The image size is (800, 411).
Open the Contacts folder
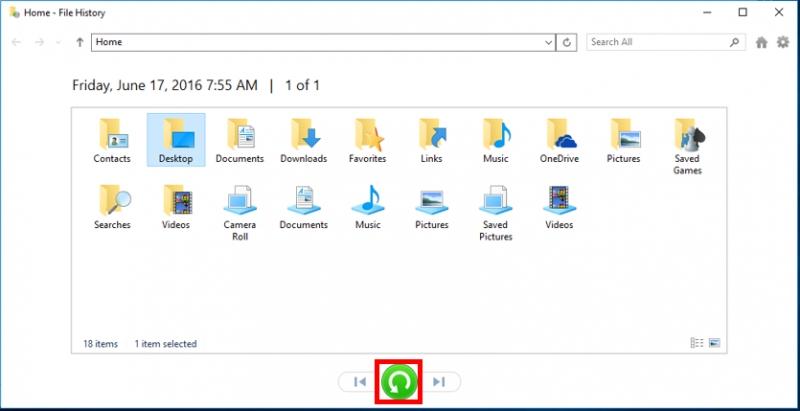click(x=112, y=140)
